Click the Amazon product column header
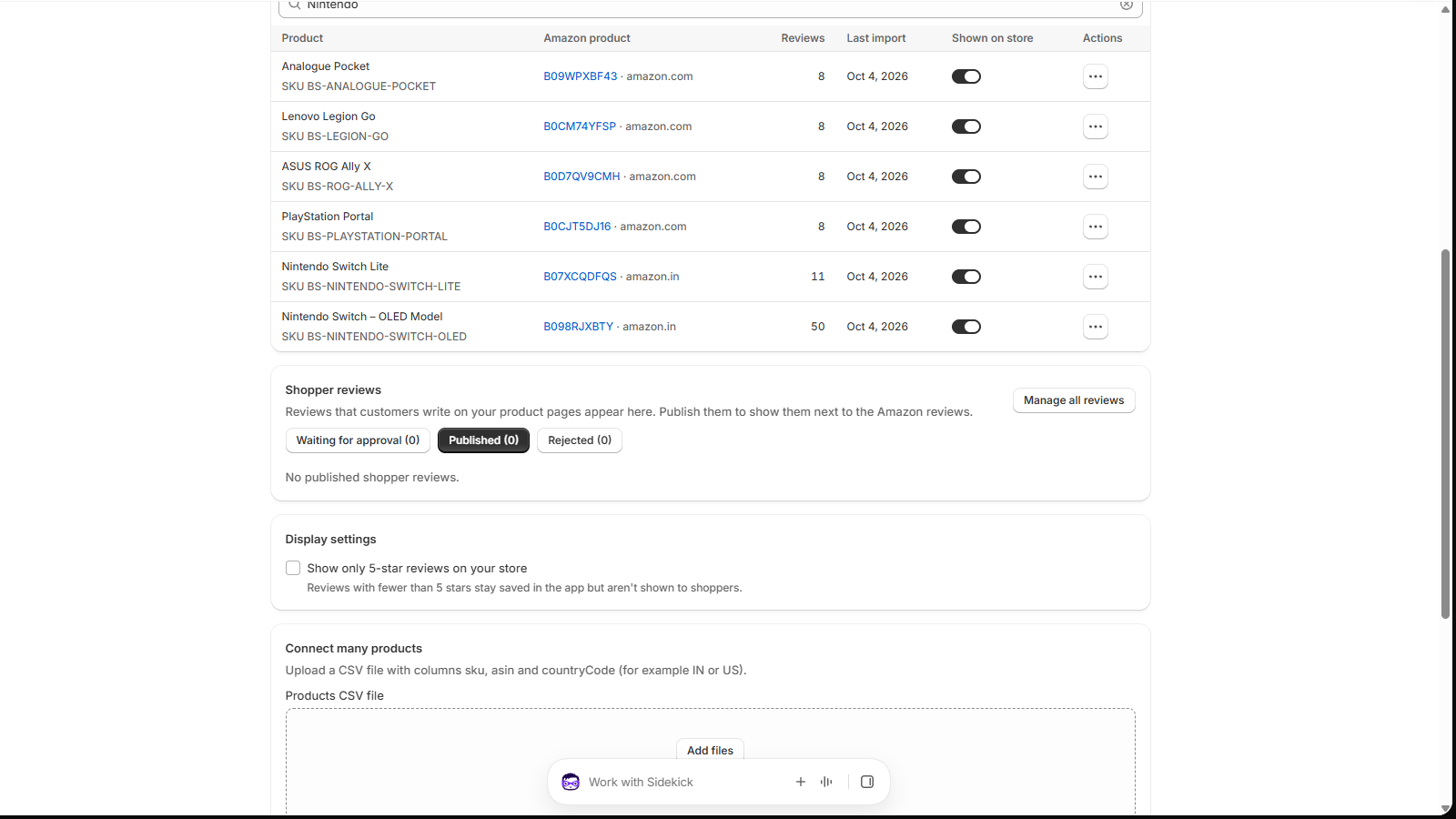The width and height of the screenshot is (1456, 819). tap(587, 38)
